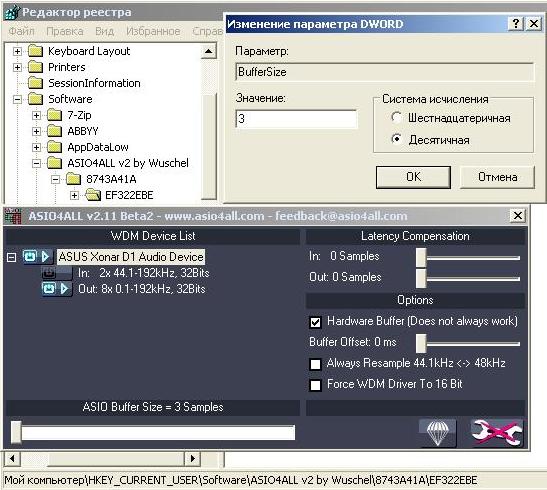Expand the ABBYY tree node
Image resolution: width=547 pixels, height=490 pixels.
coord(36,131)
